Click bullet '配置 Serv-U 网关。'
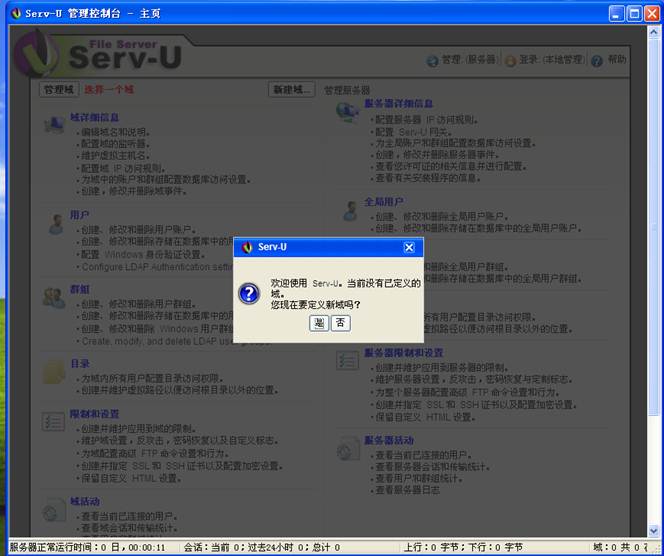Screen dimensions: 664x556 pos(414,132)
